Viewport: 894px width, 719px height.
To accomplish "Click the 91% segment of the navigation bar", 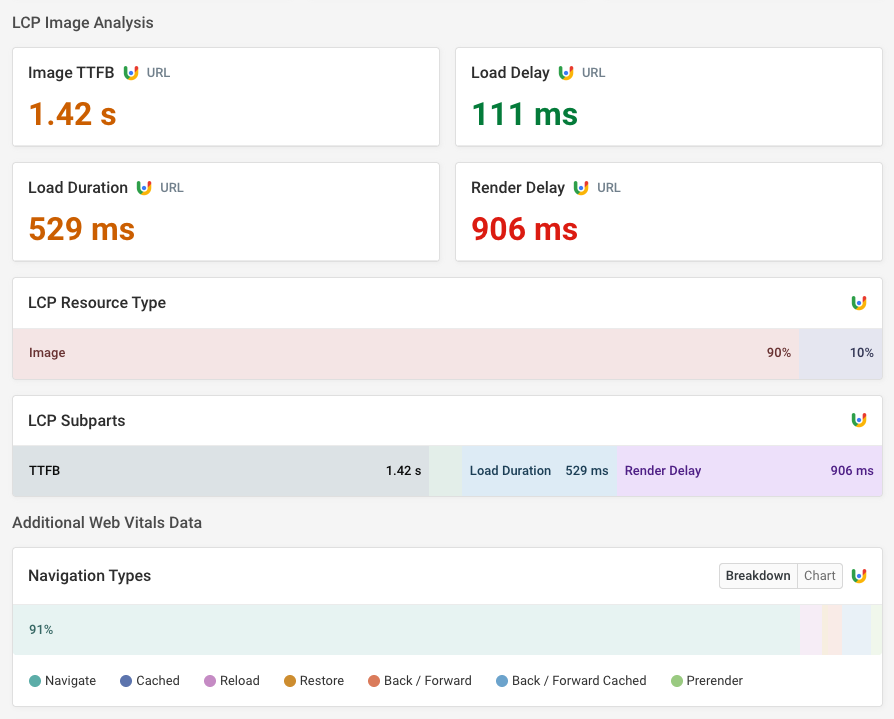I will [x=400, y=629].
